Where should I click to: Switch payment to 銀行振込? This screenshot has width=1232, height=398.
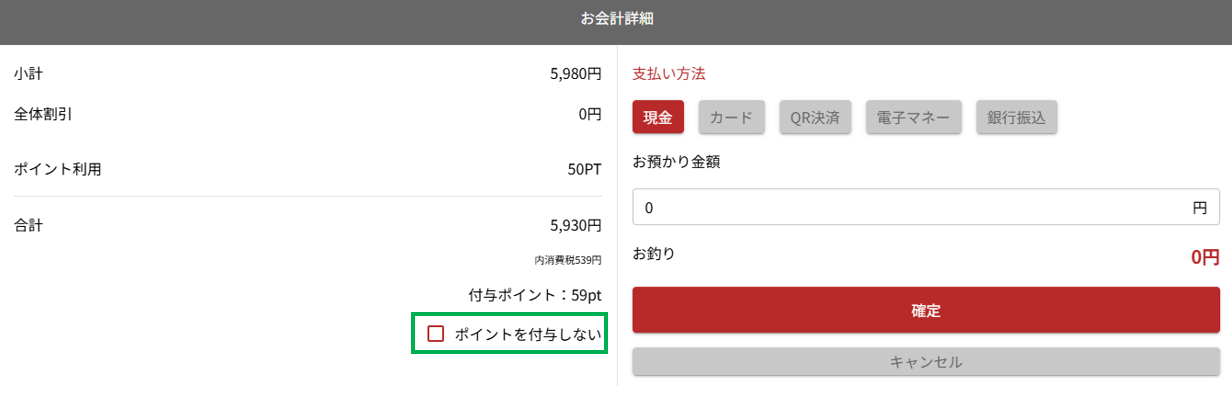1016,117
